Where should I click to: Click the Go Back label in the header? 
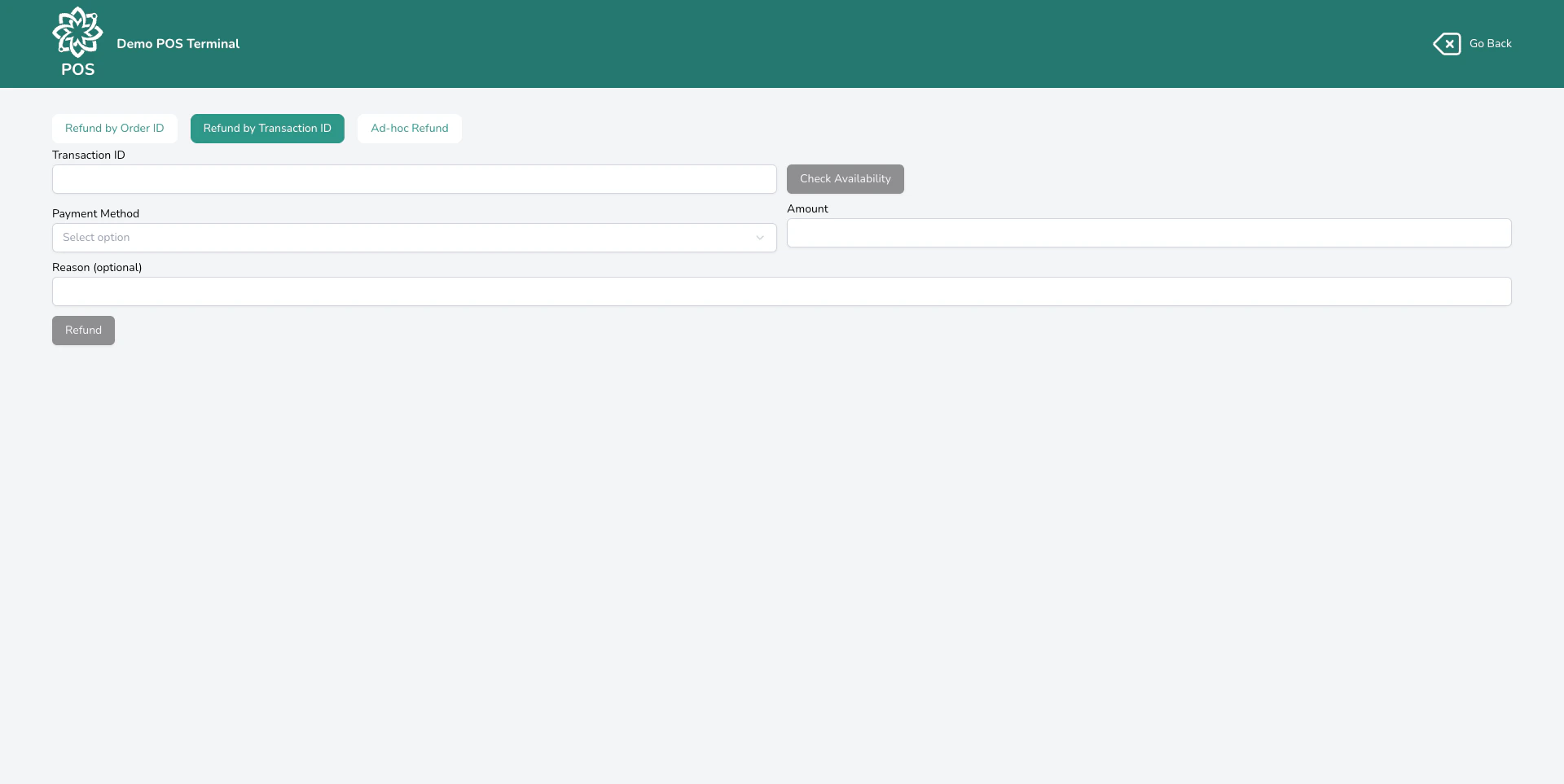(1491, 43)
